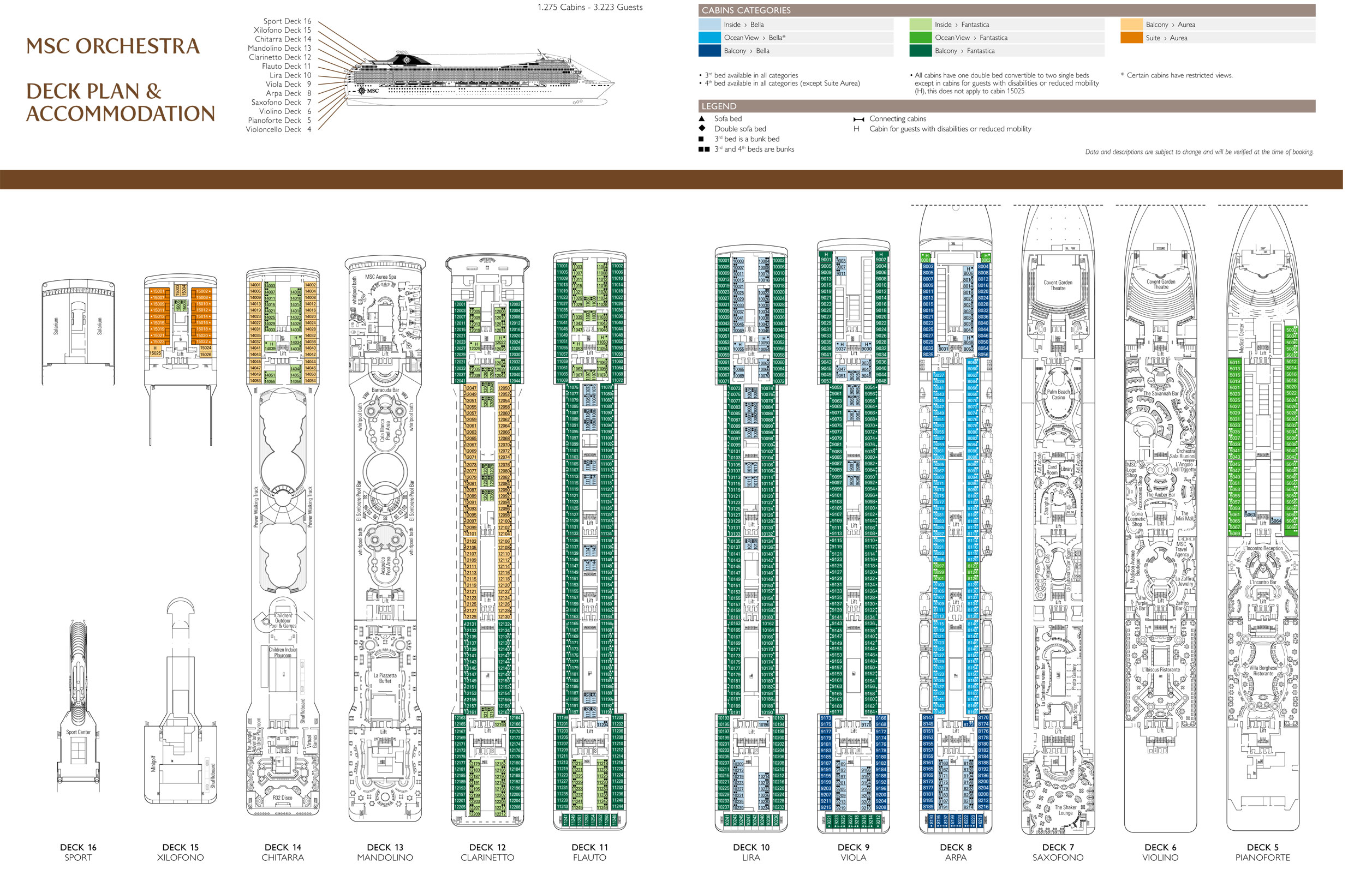
Task: Click the 'Lira Deck 10' ship label
Action: 290,75
